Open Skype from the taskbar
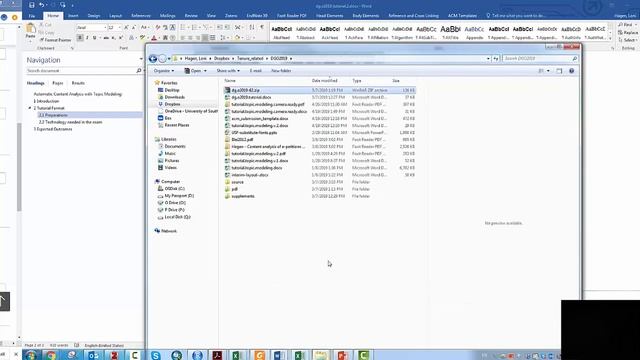 click(156, 355)
